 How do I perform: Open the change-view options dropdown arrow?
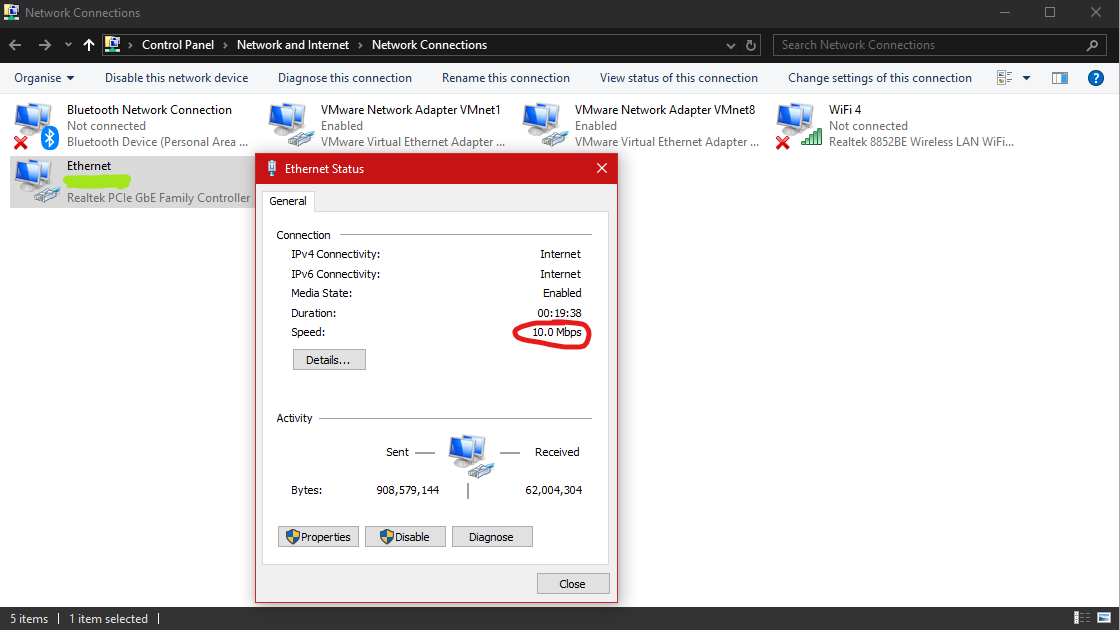tap(1026, 78)
